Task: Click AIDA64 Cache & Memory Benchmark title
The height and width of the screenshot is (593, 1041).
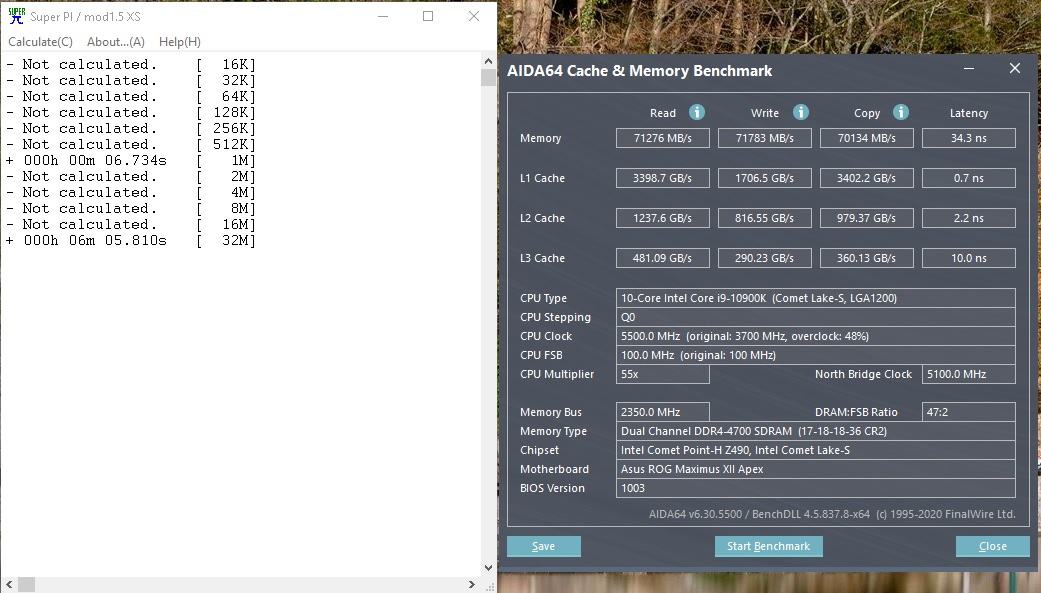Action: click(x=639, y=71)
